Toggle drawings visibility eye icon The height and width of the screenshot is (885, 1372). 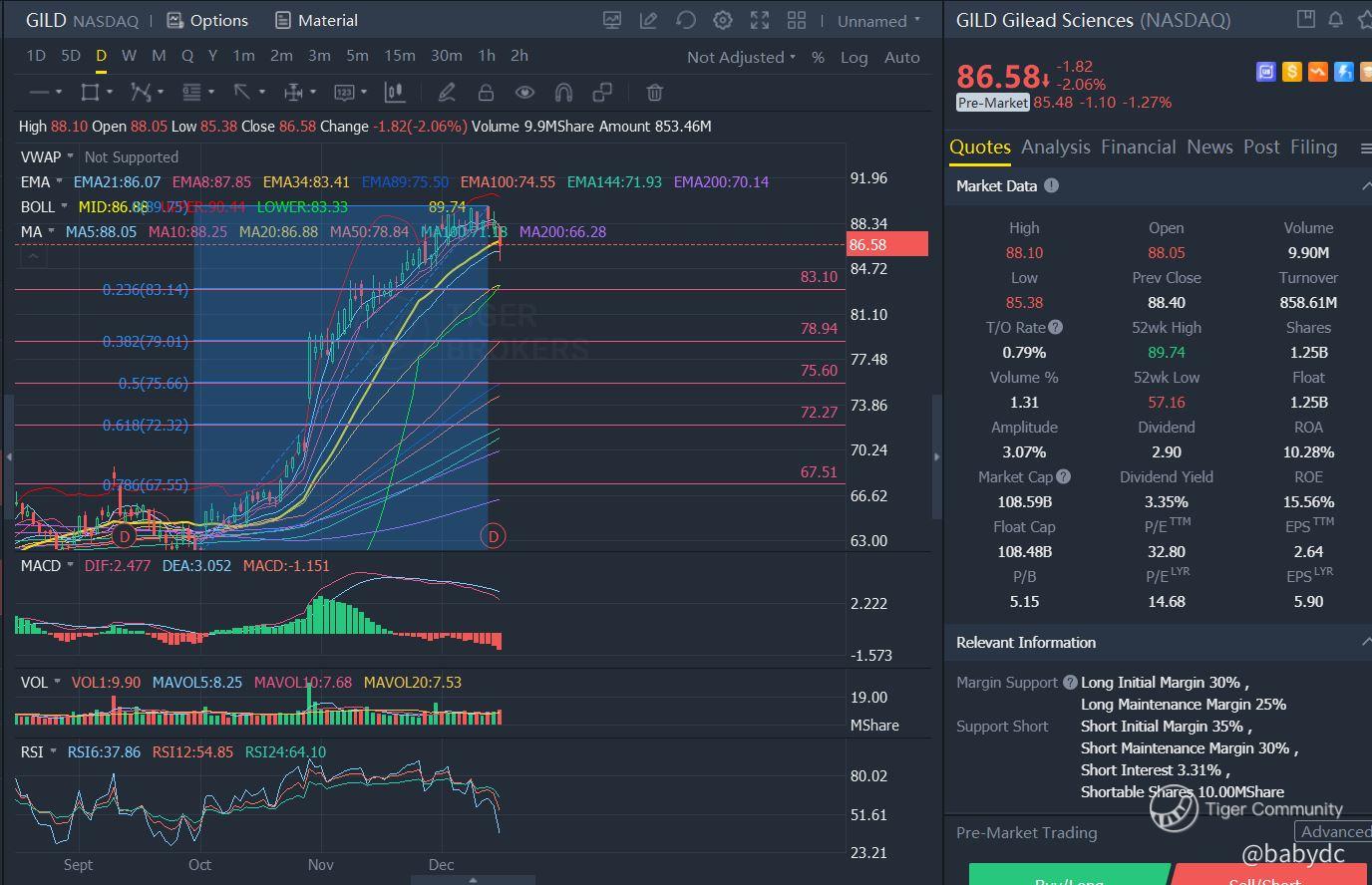(524, 92)
